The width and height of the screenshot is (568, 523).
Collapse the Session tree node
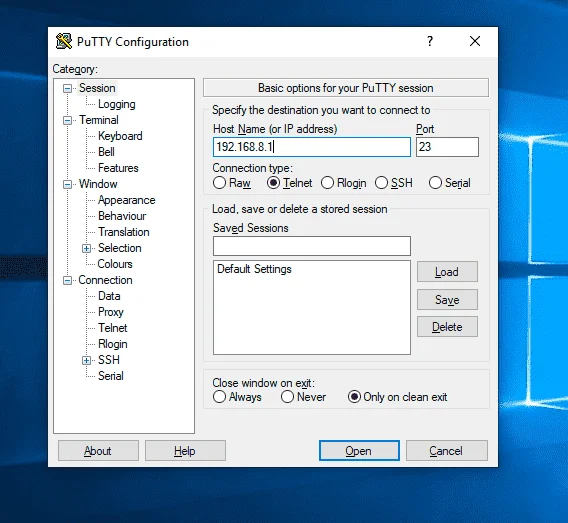point(67,88)
